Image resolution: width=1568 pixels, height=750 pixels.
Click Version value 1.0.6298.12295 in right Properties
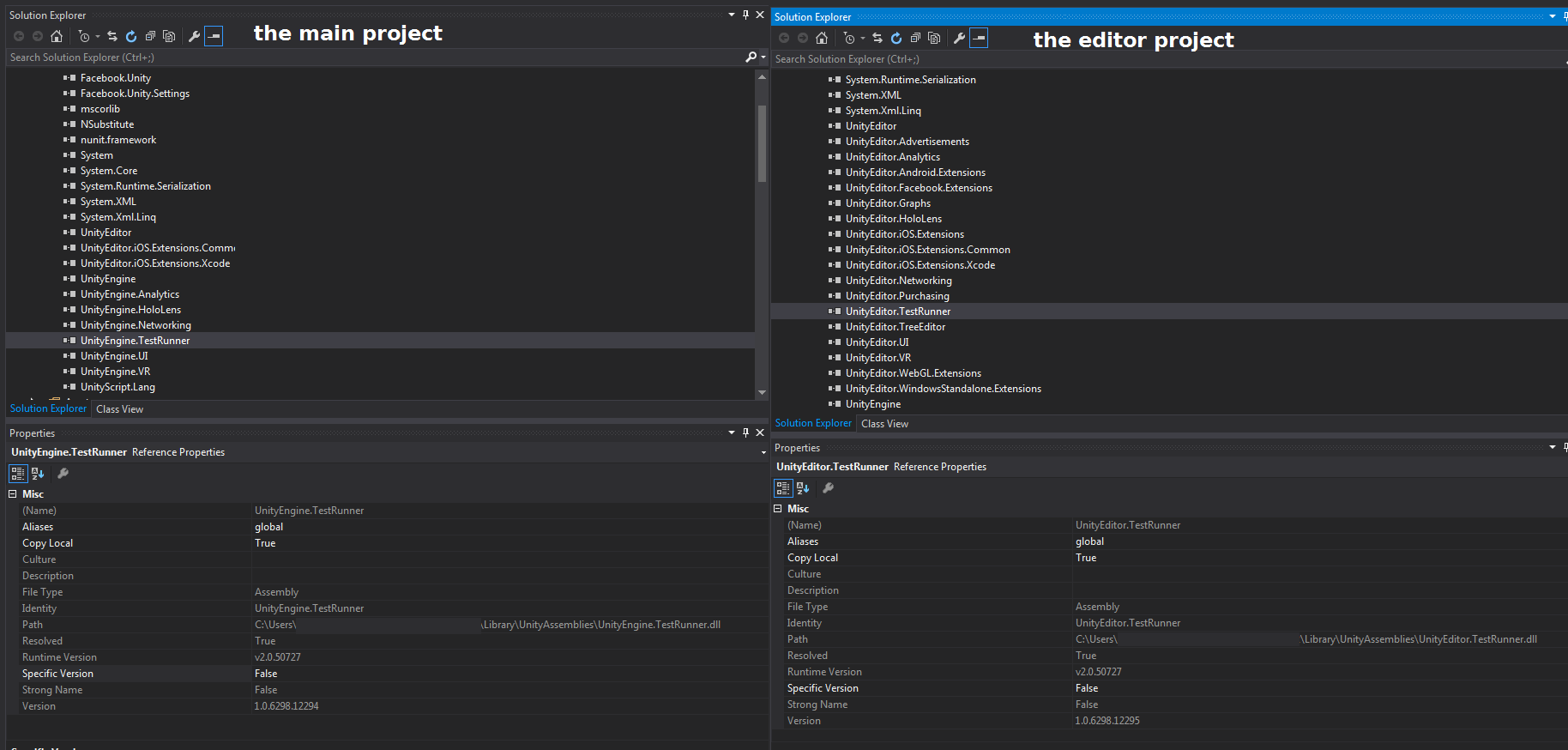pos(1107,721)
